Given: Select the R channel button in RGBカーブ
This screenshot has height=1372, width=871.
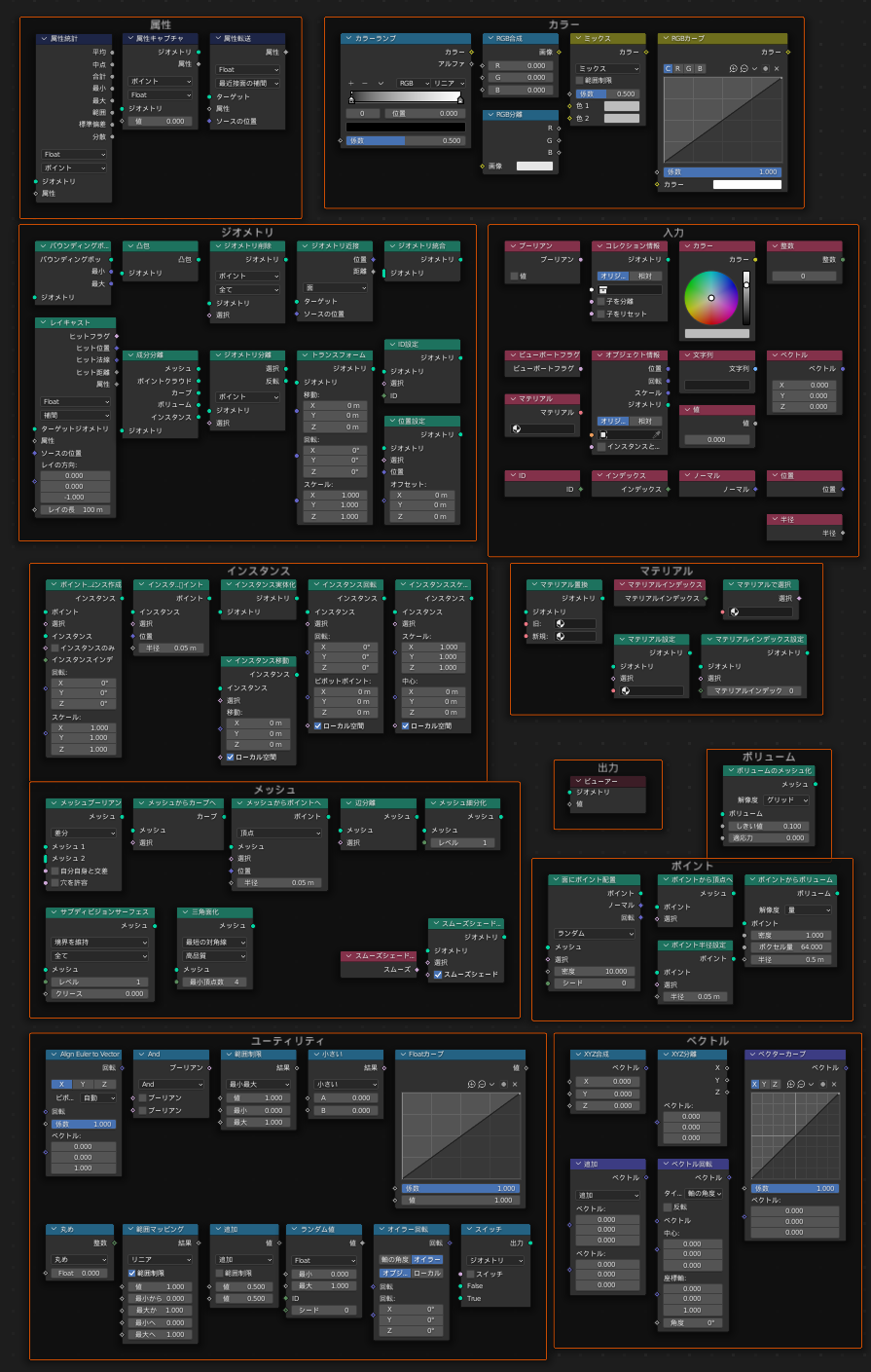Looking at the screenshot, I should [x=678, y=68].
